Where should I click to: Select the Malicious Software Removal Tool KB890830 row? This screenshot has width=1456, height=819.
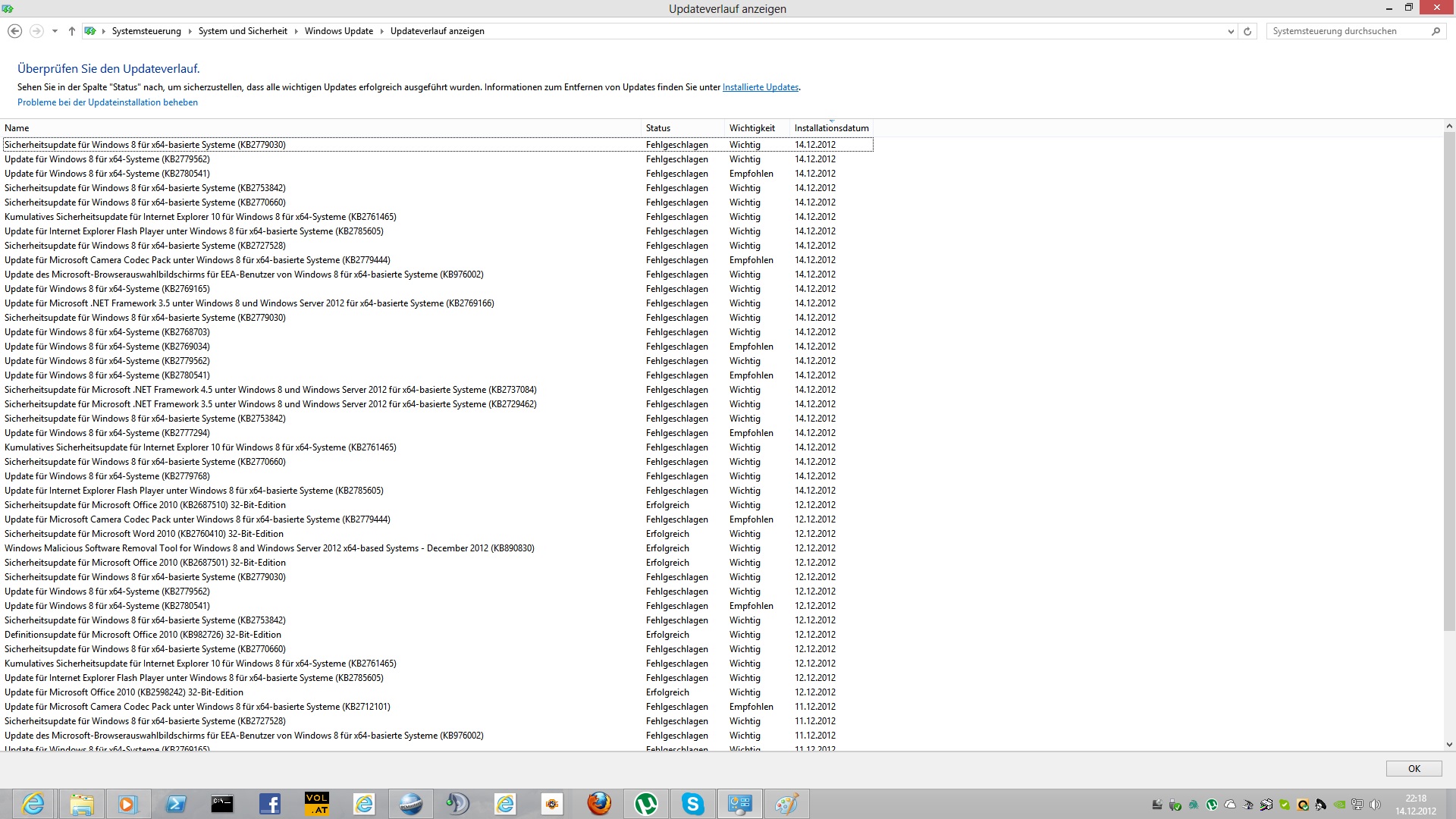point(438,548)
